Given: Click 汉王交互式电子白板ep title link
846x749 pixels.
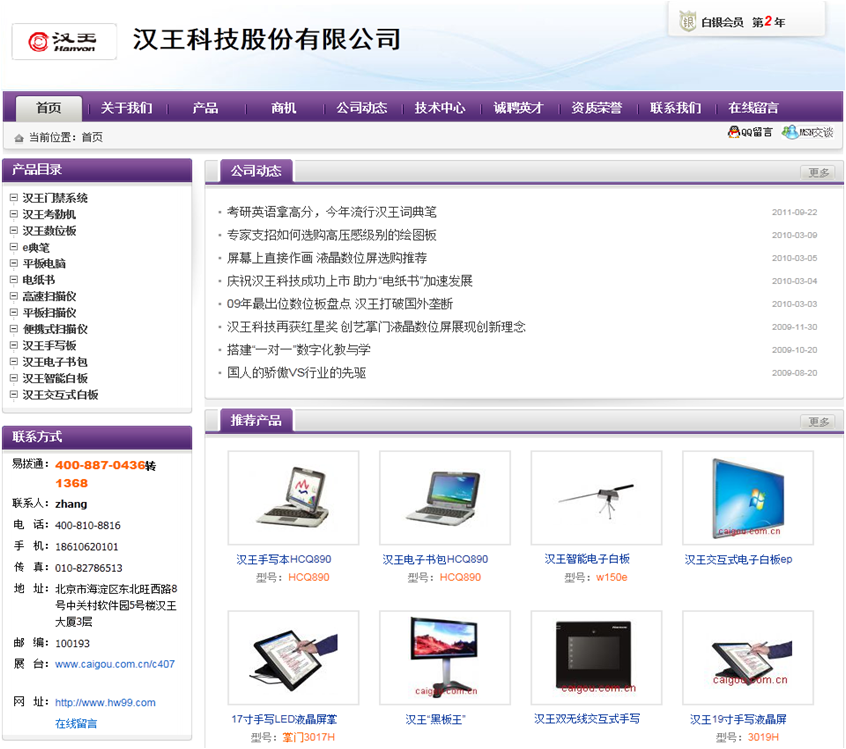Looking at the screenshot, I should click(x=739, y=559).
